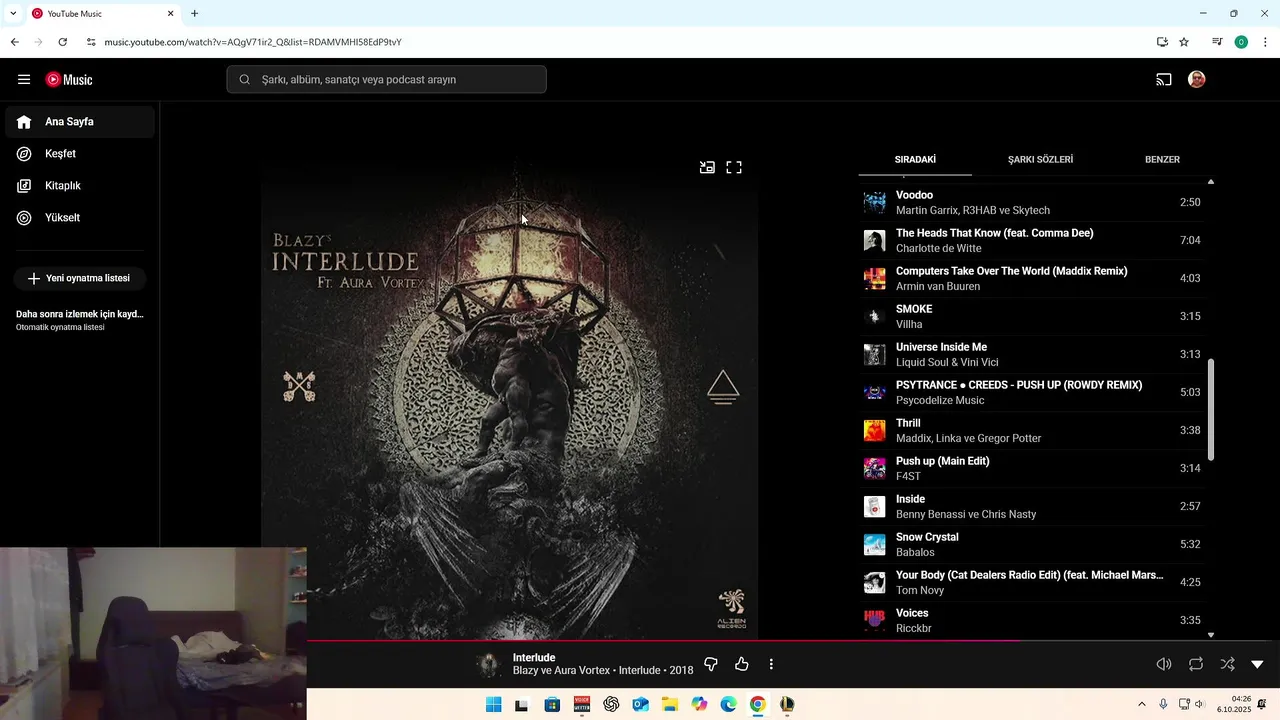Play Push up (Main Edit) by F4ST
This screenshot has width=1280, height=720.
tap(1032, 469)
